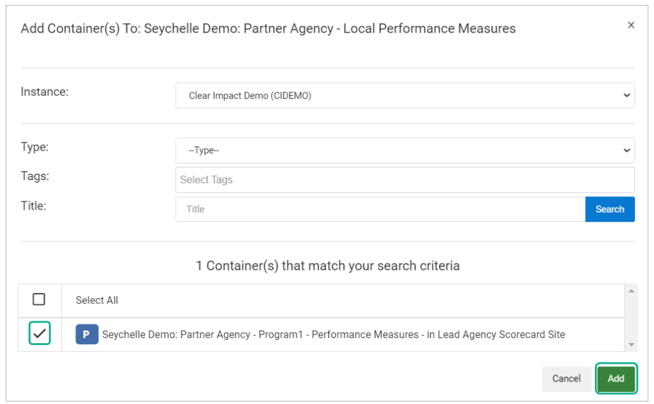This screenshot has width=654, height=404.
Task: Select the Seychelle Demo Program1 container title
Action: tap(333, 334)
